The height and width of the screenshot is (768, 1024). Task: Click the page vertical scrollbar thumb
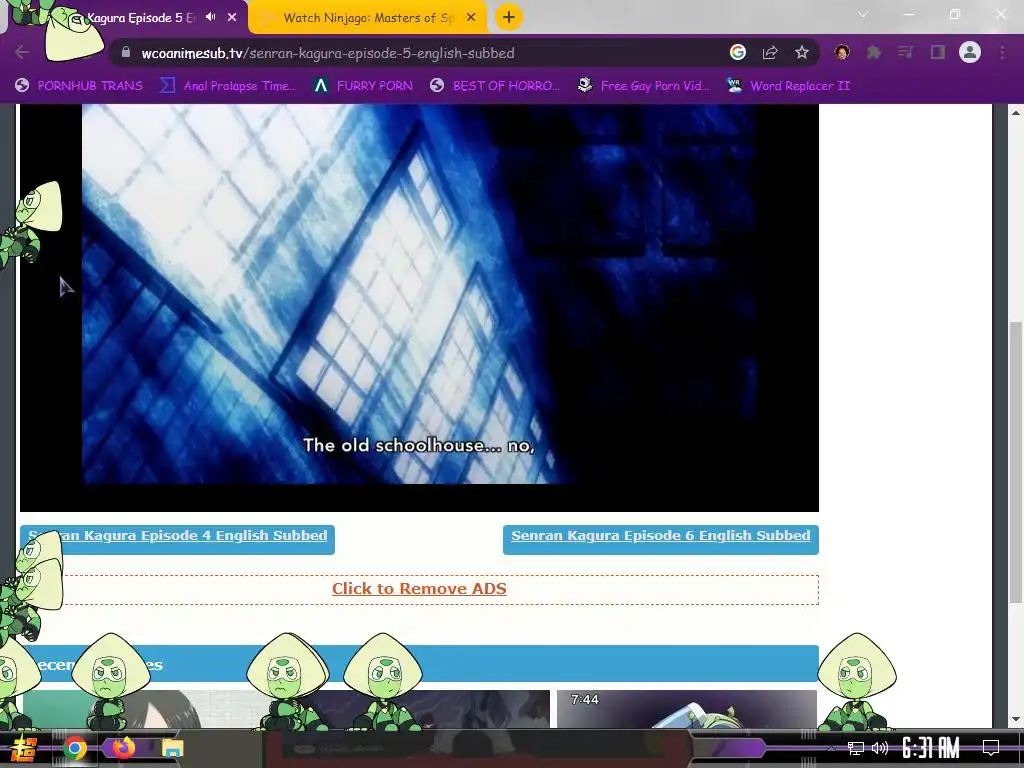click(x=1016, y=462)
